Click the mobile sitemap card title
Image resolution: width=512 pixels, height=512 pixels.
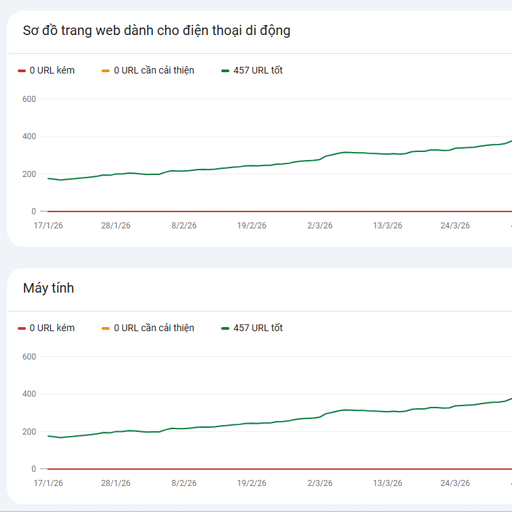[x=157, y=31]
